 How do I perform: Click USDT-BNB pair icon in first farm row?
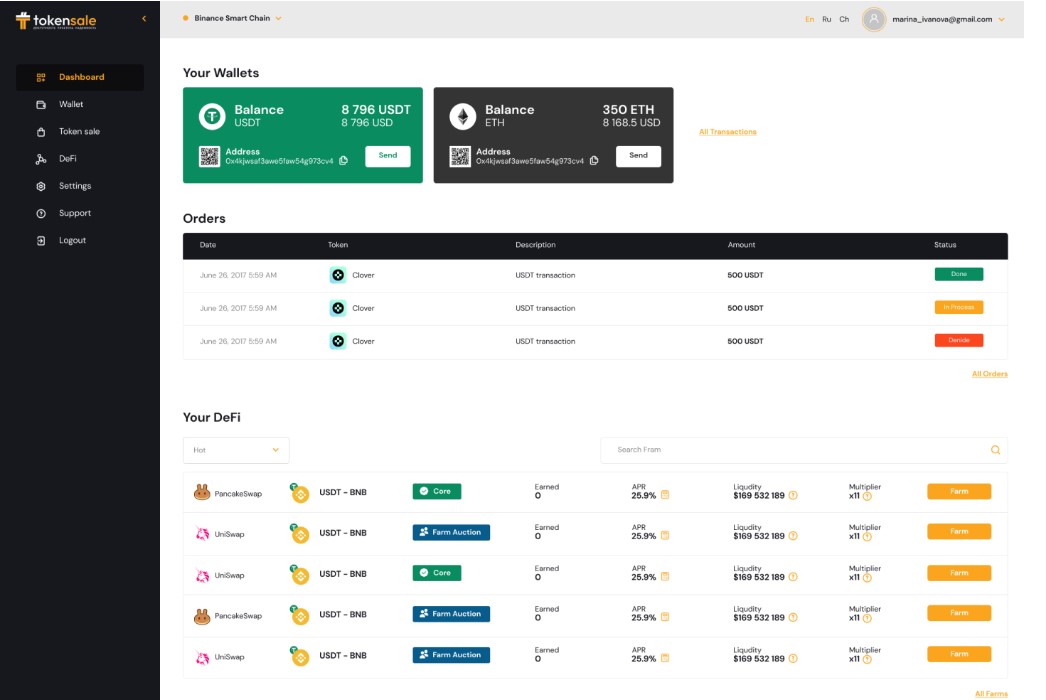click(300, 492)
